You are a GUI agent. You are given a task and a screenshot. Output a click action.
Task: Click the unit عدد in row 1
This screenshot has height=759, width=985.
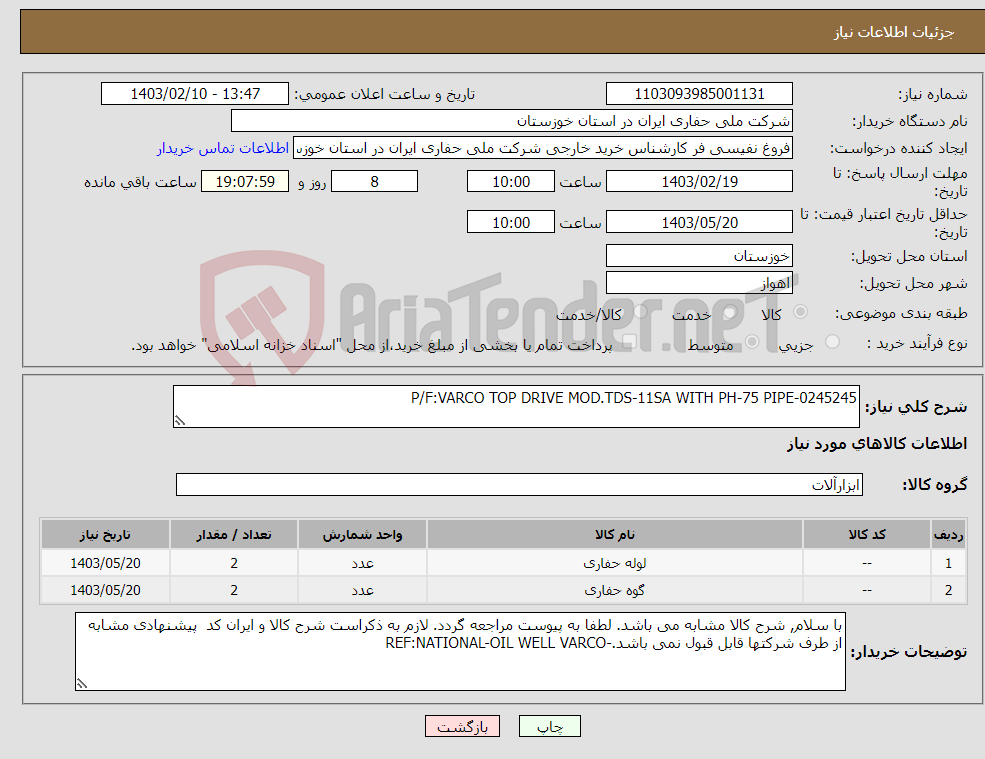coord(362,563)
